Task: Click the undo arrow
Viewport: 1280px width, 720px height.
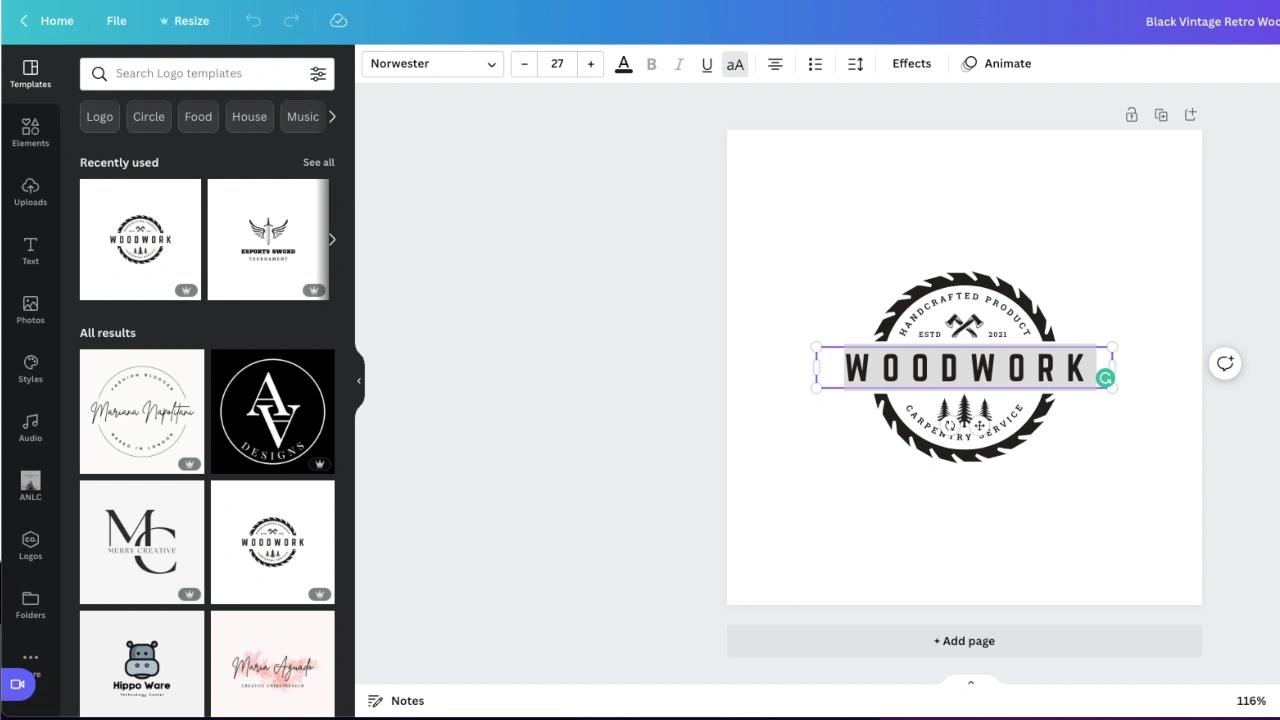Action: point(253,21)
